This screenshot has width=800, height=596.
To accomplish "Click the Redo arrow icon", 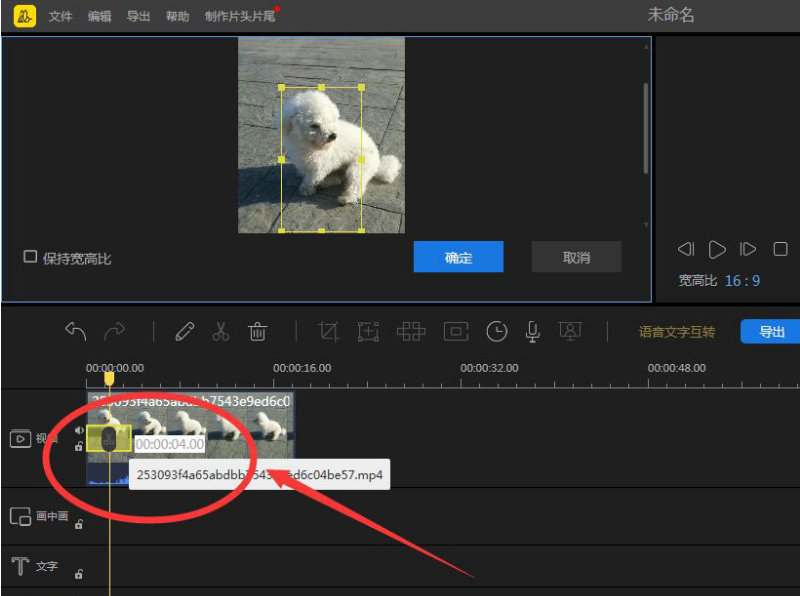I will [x=115, y=332].
